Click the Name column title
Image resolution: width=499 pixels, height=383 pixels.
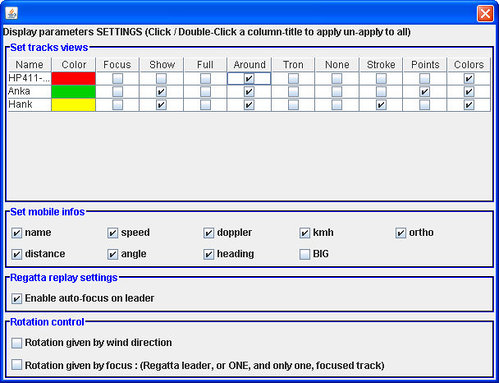point(29,64)
